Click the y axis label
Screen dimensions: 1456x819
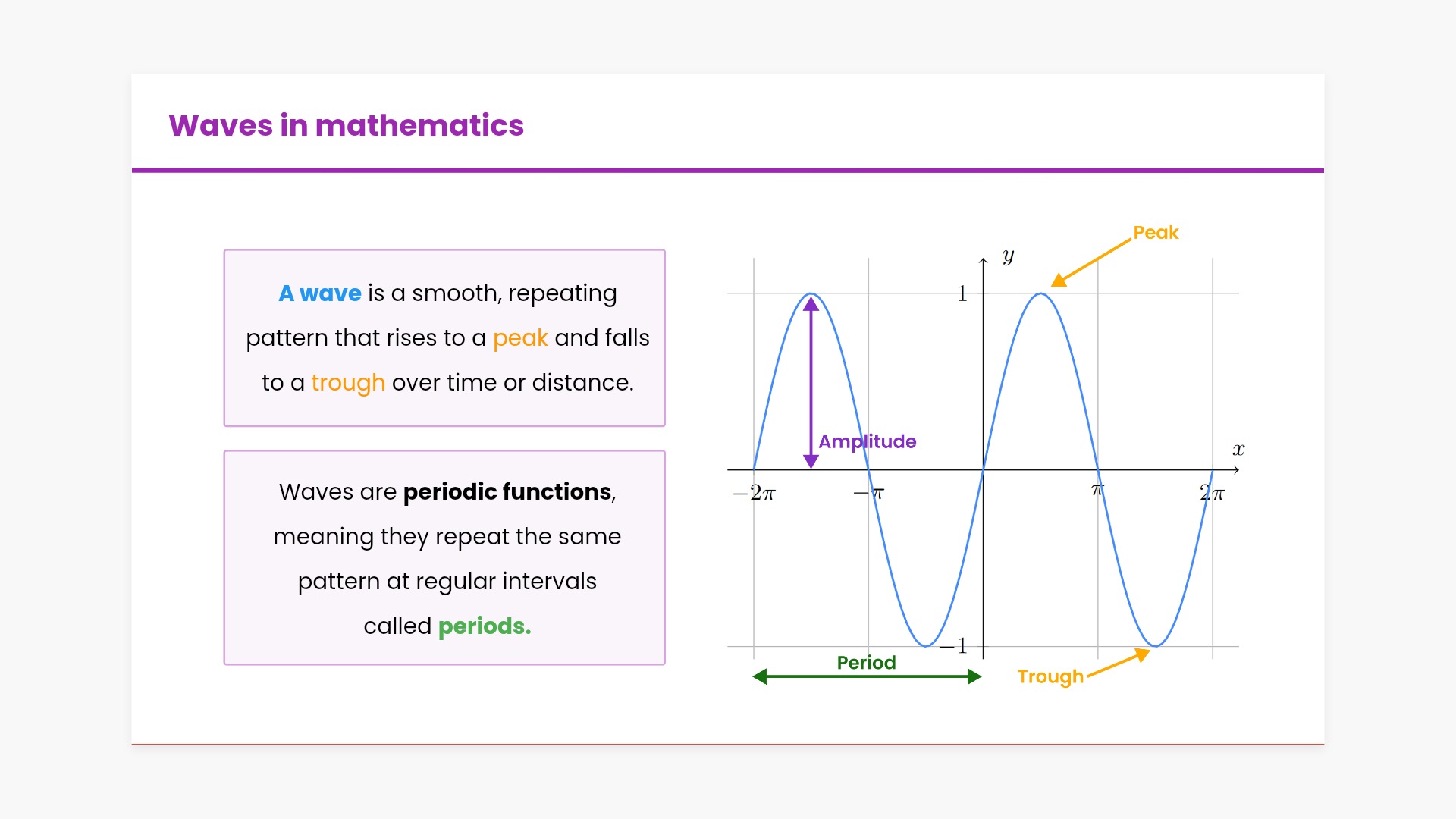tap(1008, 256)
